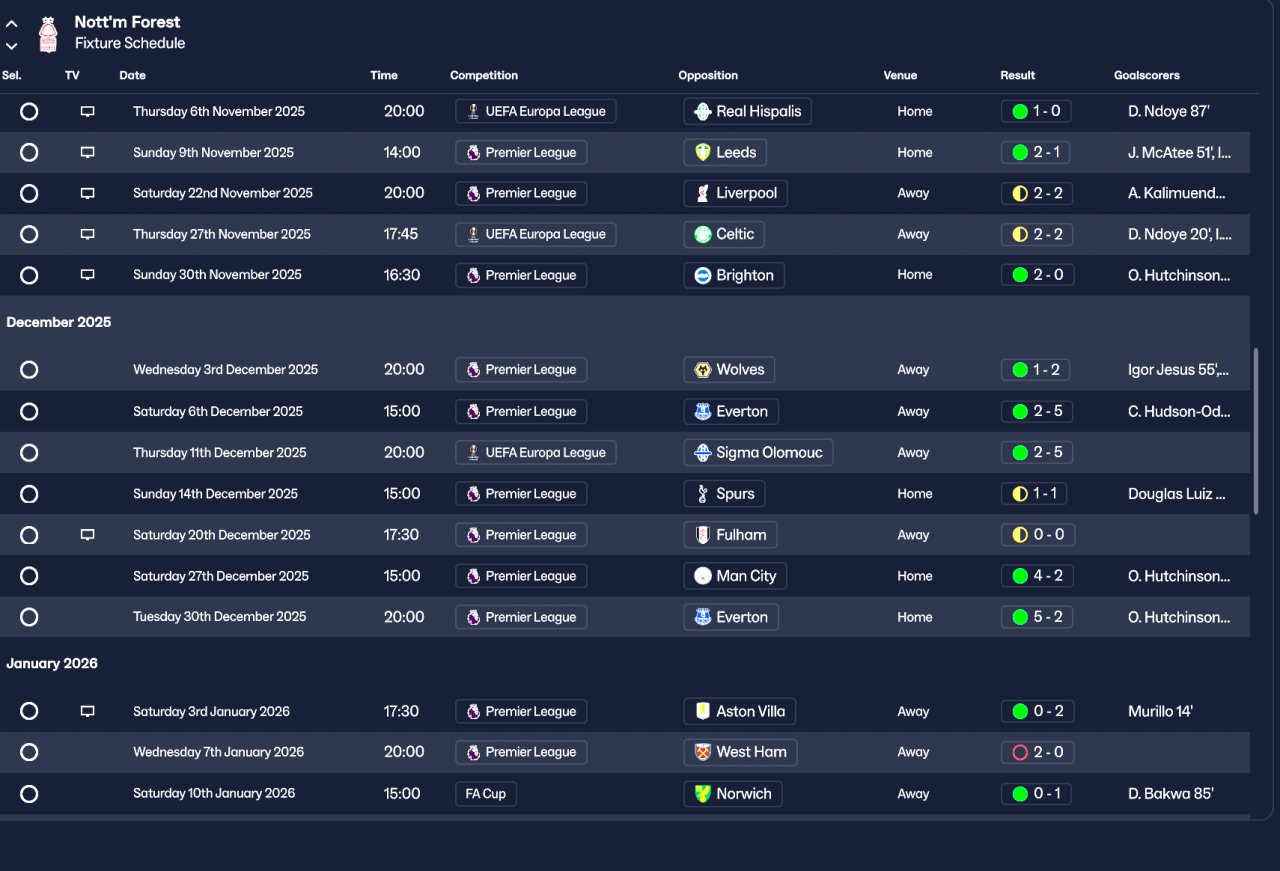Open Premier League from the Liverpool fixture row

[521, 193]
